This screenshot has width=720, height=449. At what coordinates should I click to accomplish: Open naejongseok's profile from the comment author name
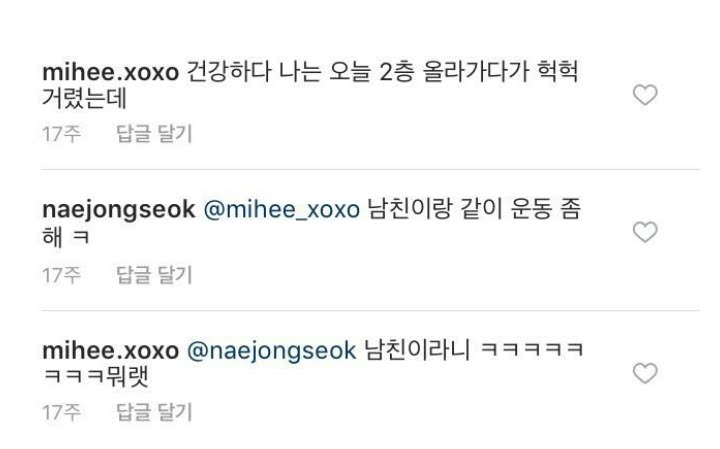point(118,210)
